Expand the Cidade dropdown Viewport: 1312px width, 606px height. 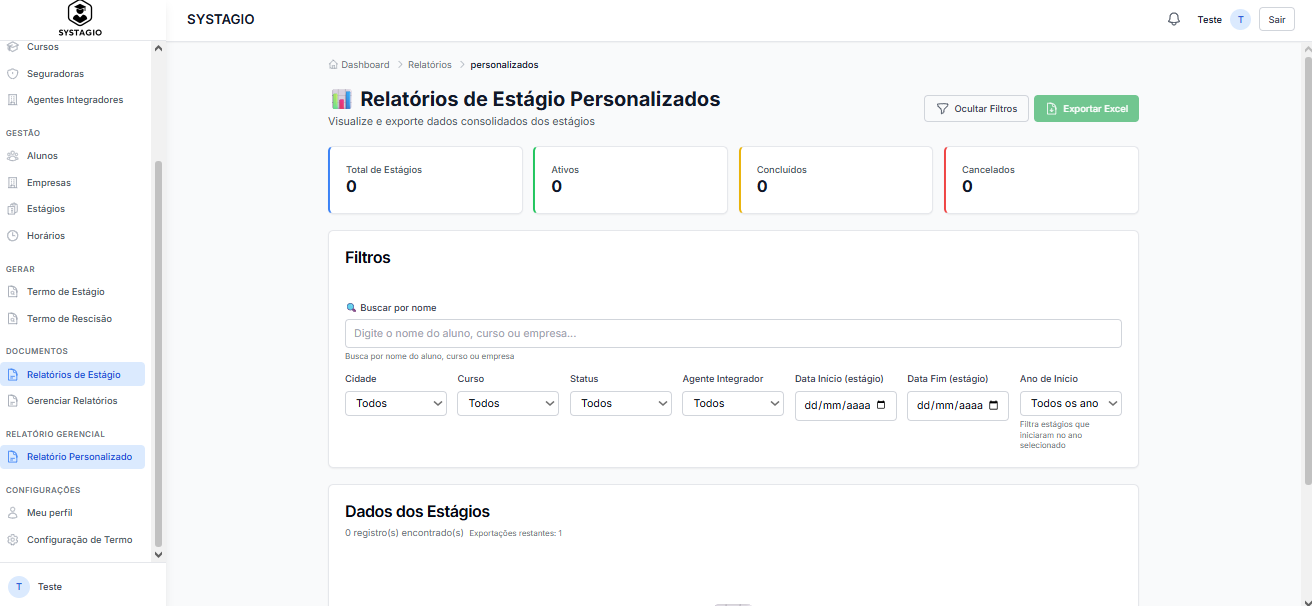(396, 403)
